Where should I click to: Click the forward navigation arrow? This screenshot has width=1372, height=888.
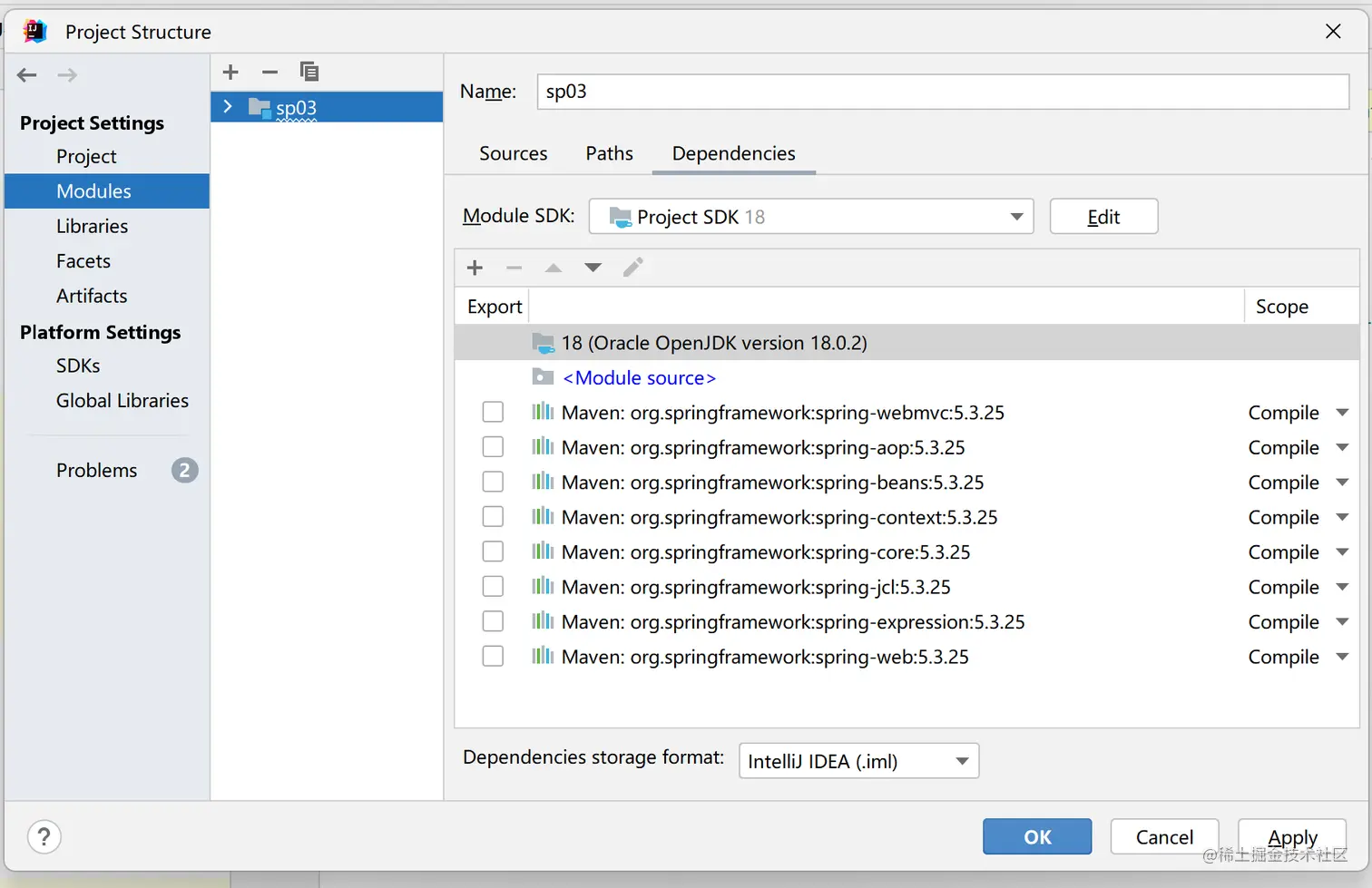pos(67,75)
